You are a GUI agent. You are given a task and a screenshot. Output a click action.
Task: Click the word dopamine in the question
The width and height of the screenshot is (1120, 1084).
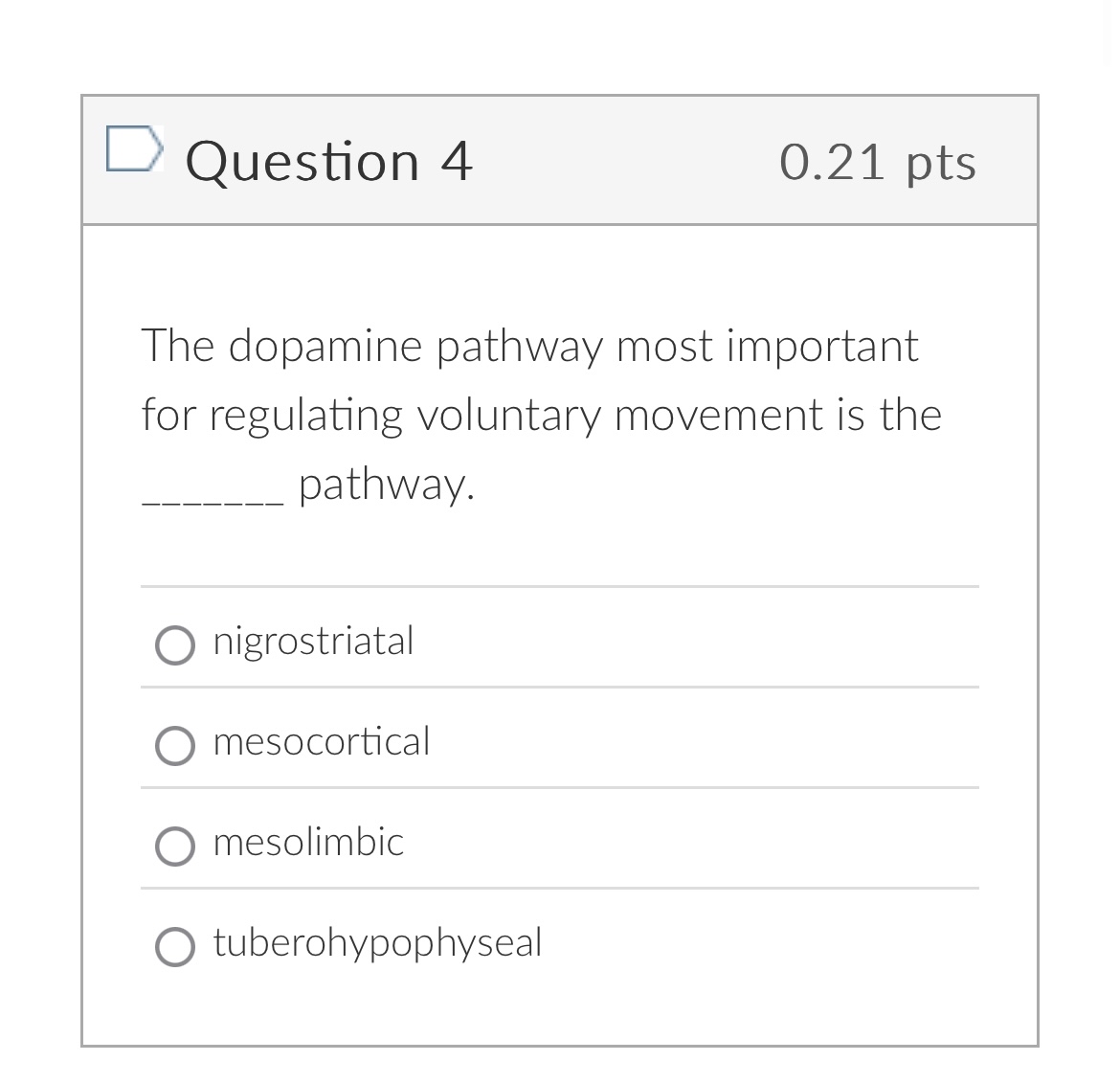pyautogui.click(x=327, y=346)
